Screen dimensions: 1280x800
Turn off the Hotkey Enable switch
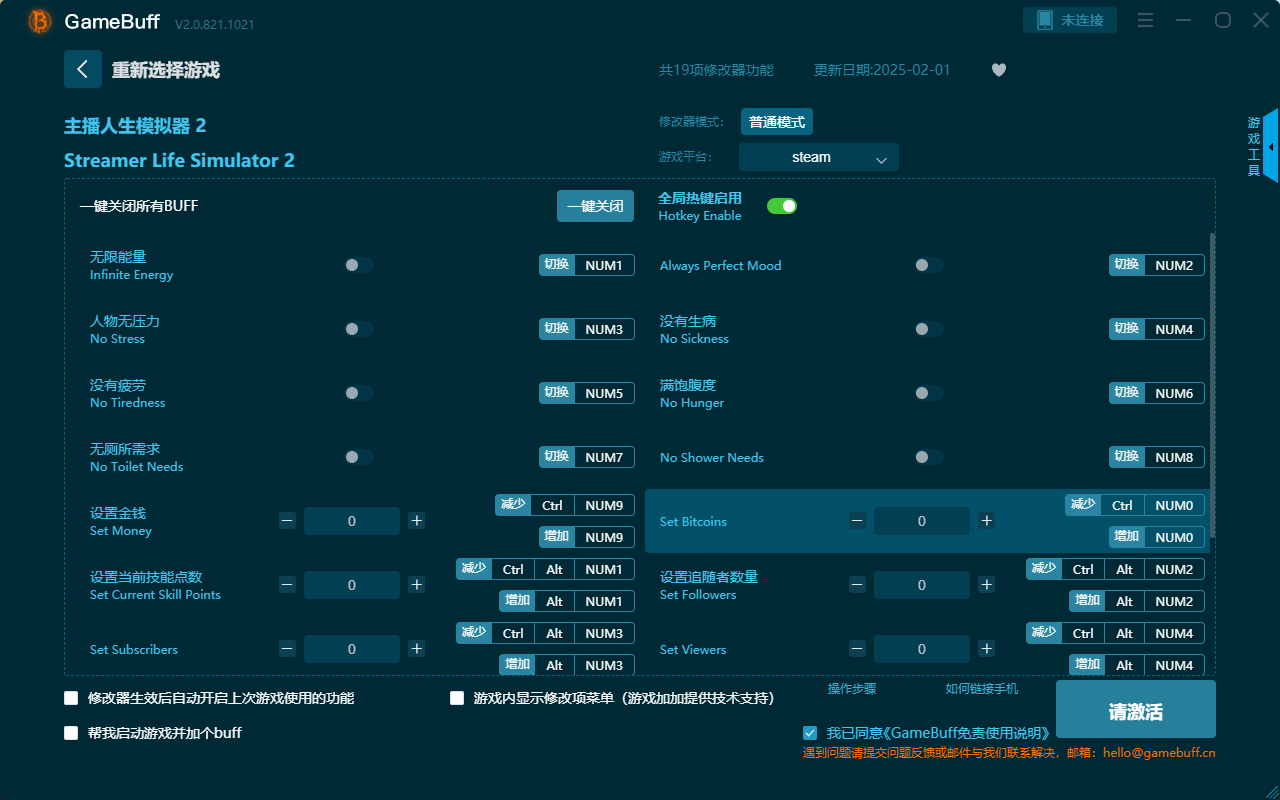[x=781, y=205]
